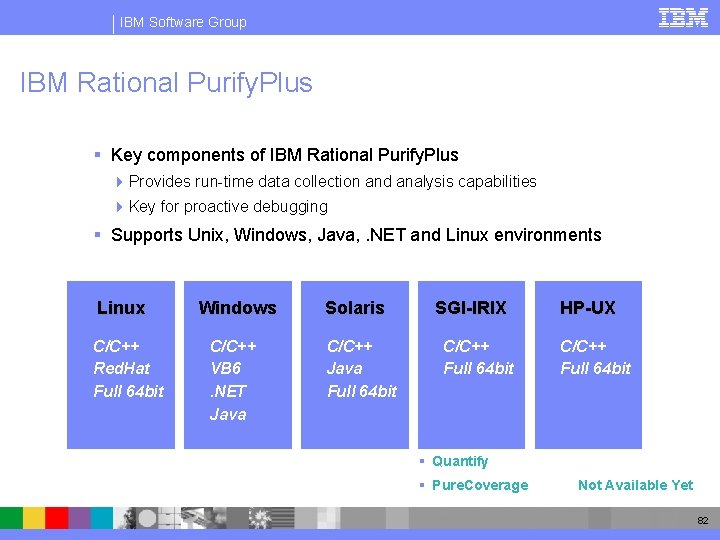Select 'C/C++' in the SGI-IRIX box

[x=467, y=346]
